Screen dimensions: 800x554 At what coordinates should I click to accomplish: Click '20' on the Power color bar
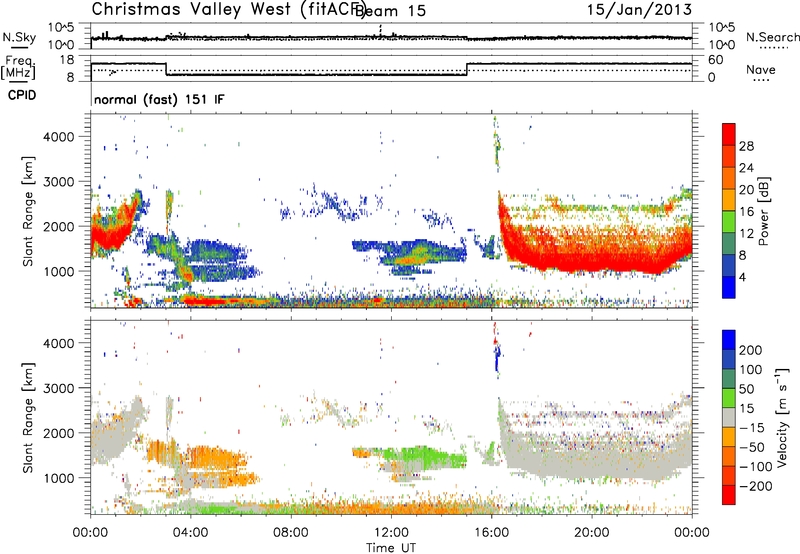[746, 190]
